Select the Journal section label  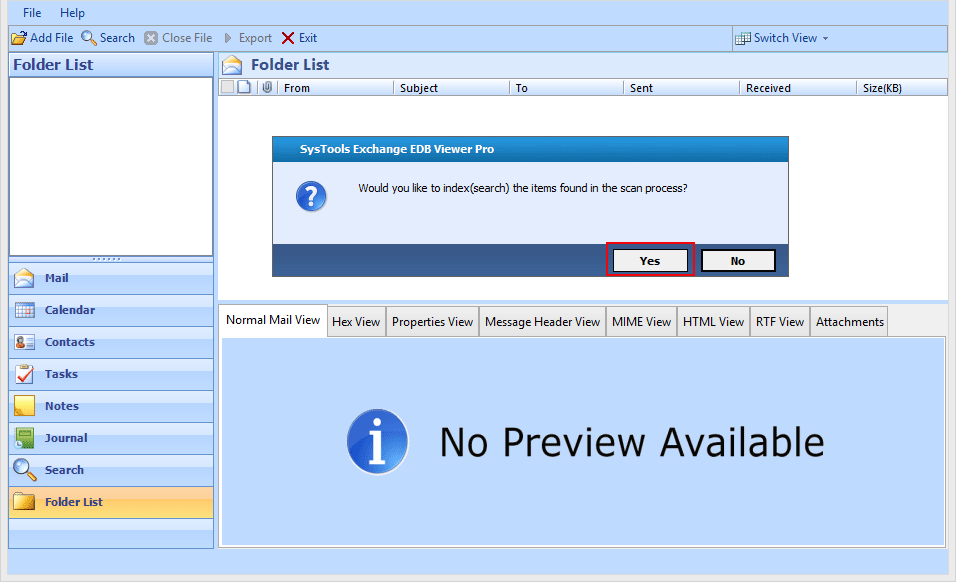coord(66,438)
